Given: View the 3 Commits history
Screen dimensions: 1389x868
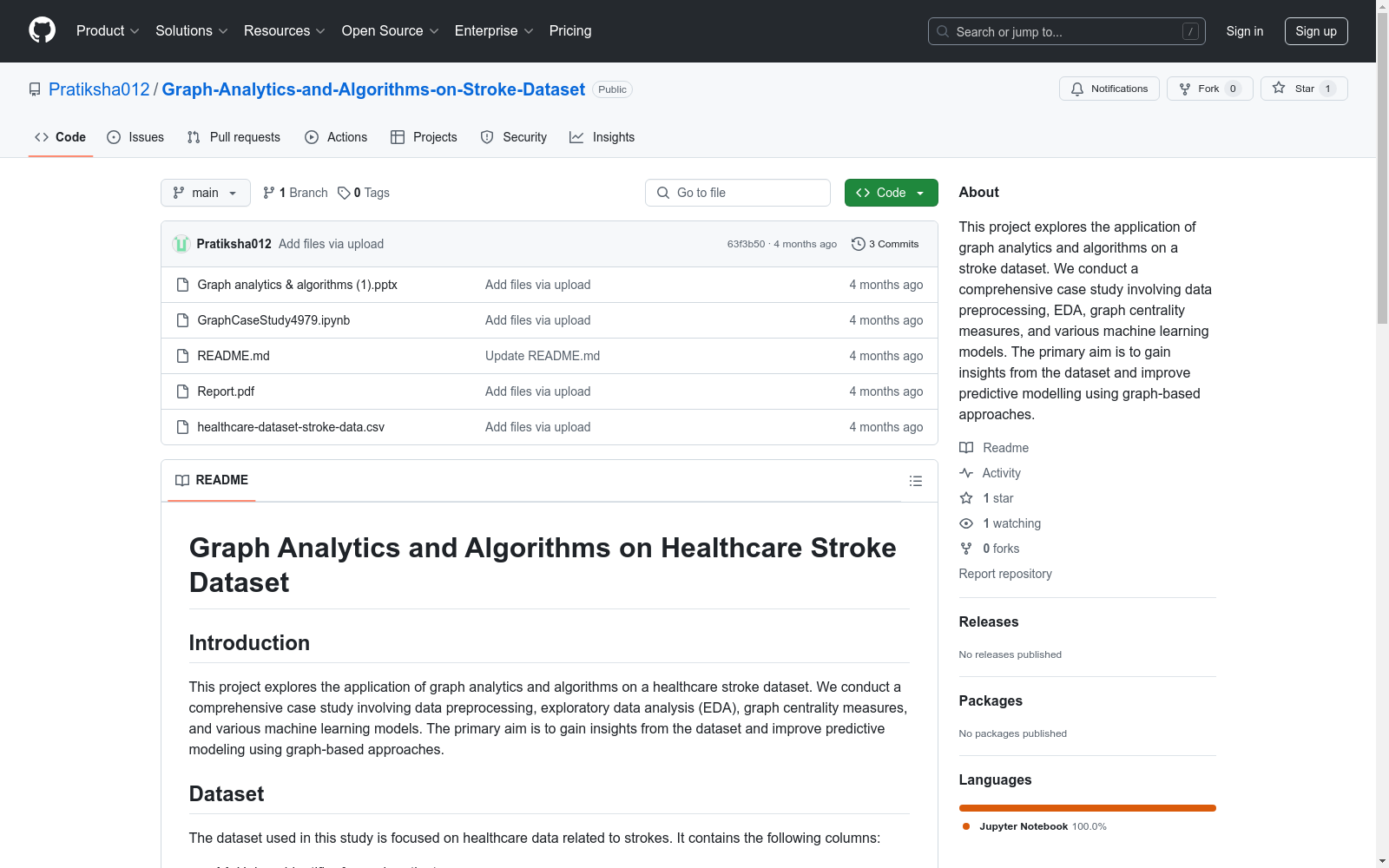Looking at the screenshot, I should click(x=885, y=244).
